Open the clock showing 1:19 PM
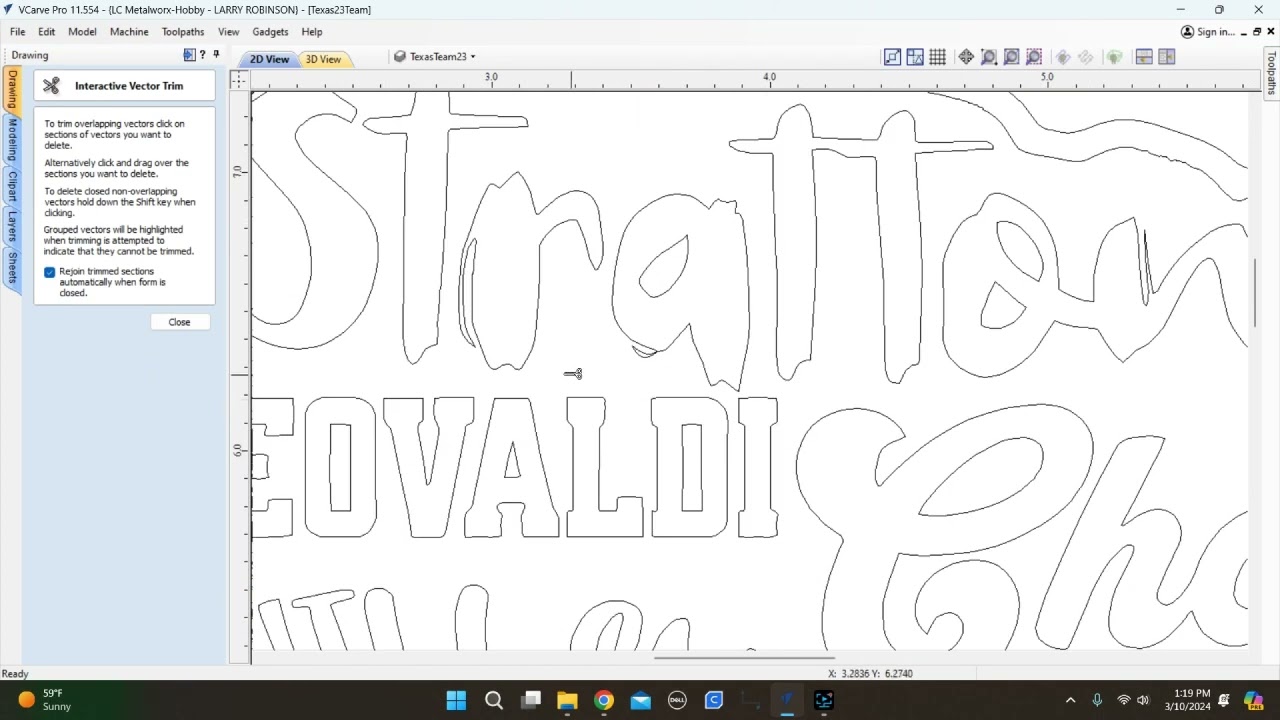The height and width of the screenshot is (720, 1280). 1187,700
